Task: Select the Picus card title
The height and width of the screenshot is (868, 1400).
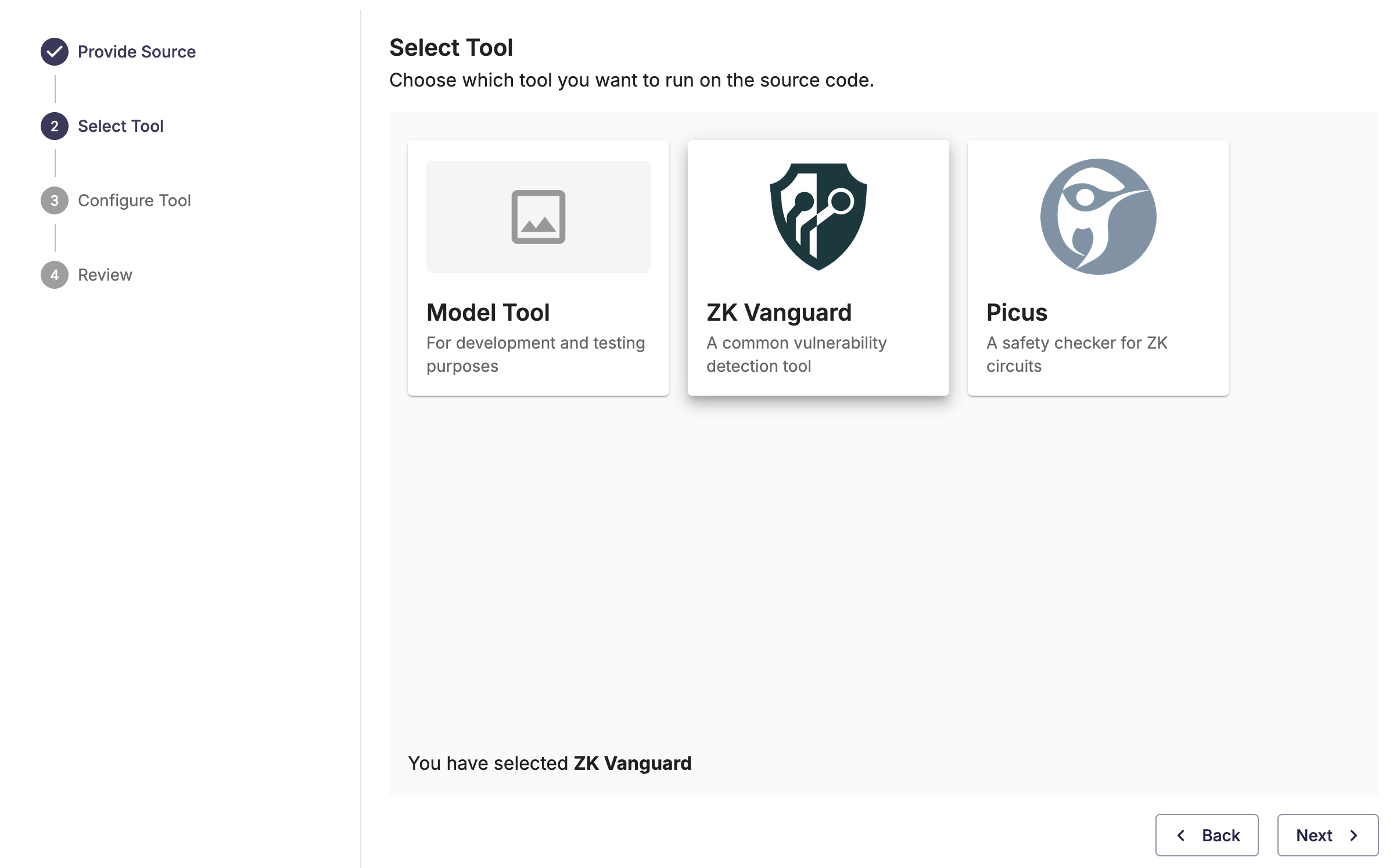Action: pyautogui.click(x=1017, y=313)
